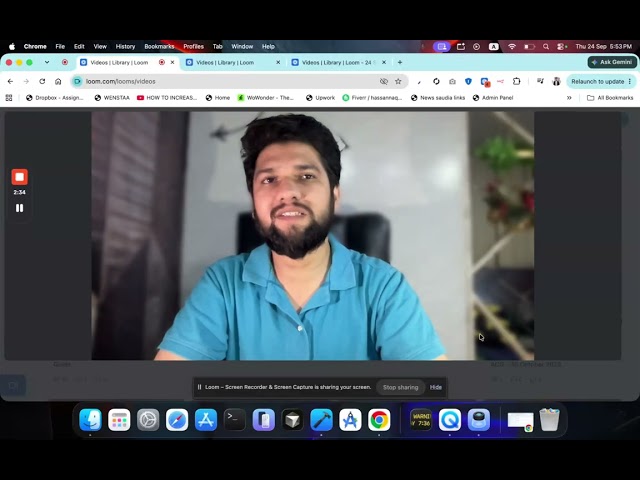Screen dimensions: 640x480
Task: Expand the hidden bookmarks overflow chevron
Action: click(569, 98)
